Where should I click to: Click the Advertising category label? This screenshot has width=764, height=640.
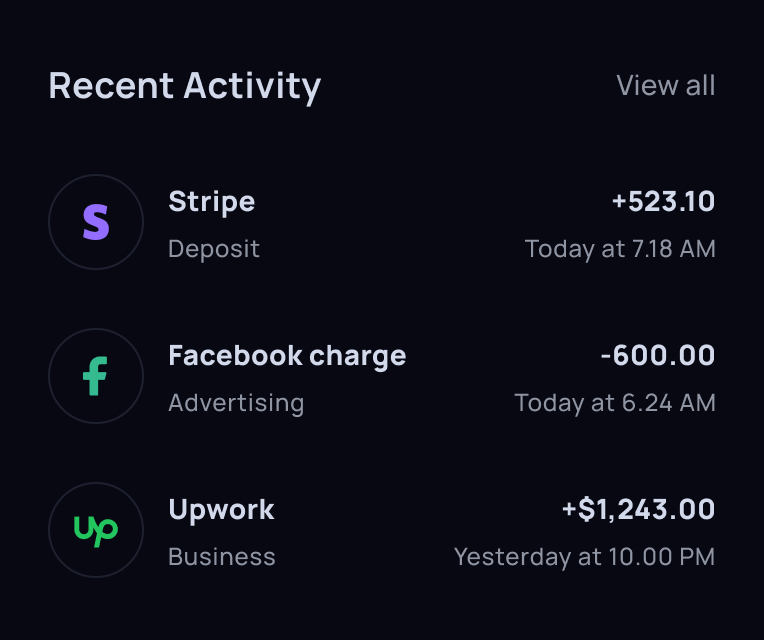pyautogui.click(x=236, y=403)
